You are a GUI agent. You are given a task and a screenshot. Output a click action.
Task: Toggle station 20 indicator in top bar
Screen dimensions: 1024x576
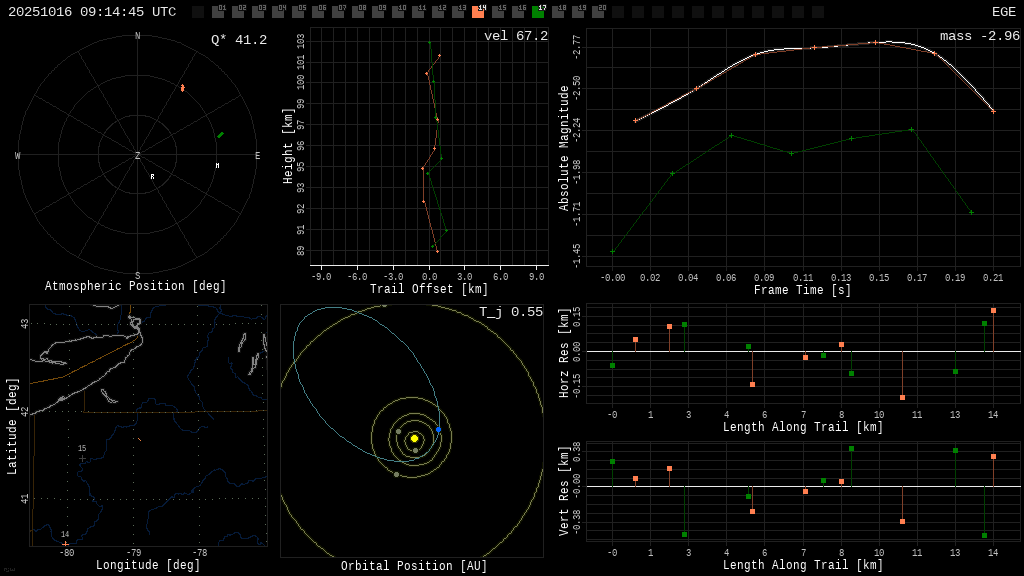598,12
